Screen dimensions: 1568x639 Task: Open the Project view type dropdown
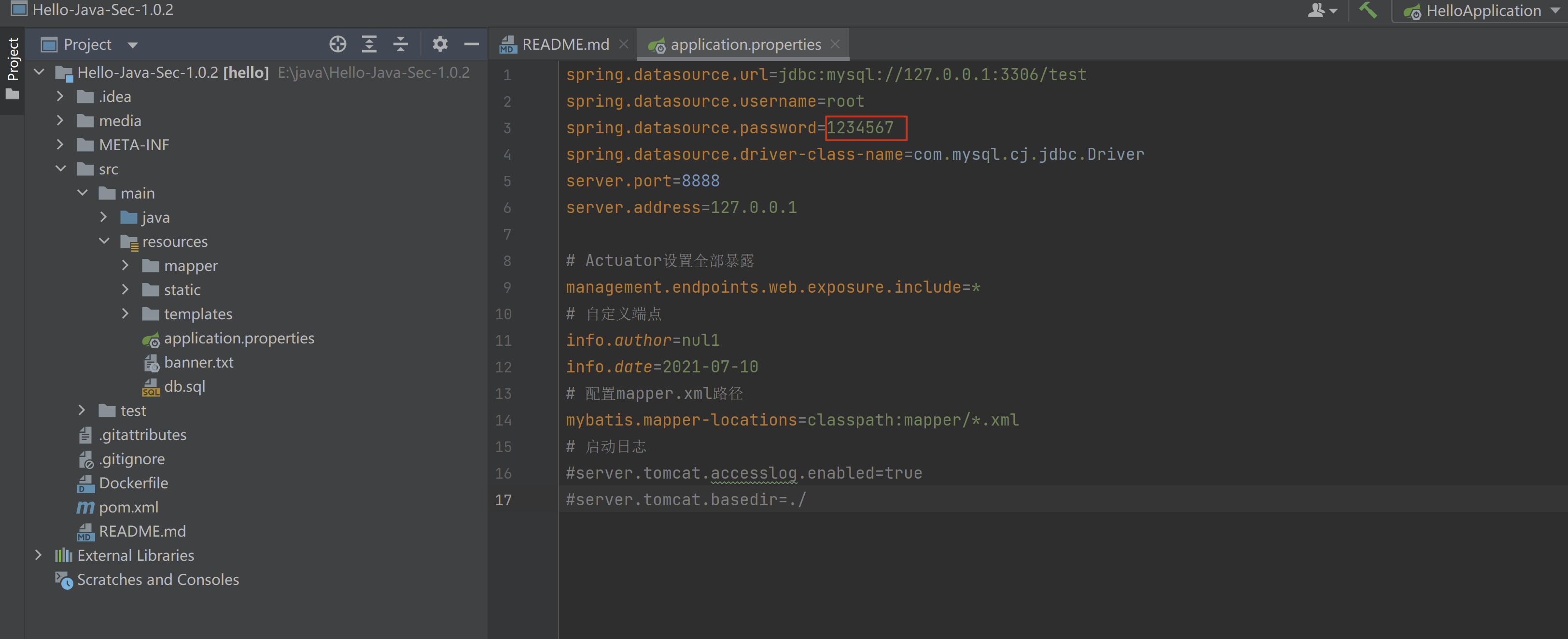[x=132, y=44]
